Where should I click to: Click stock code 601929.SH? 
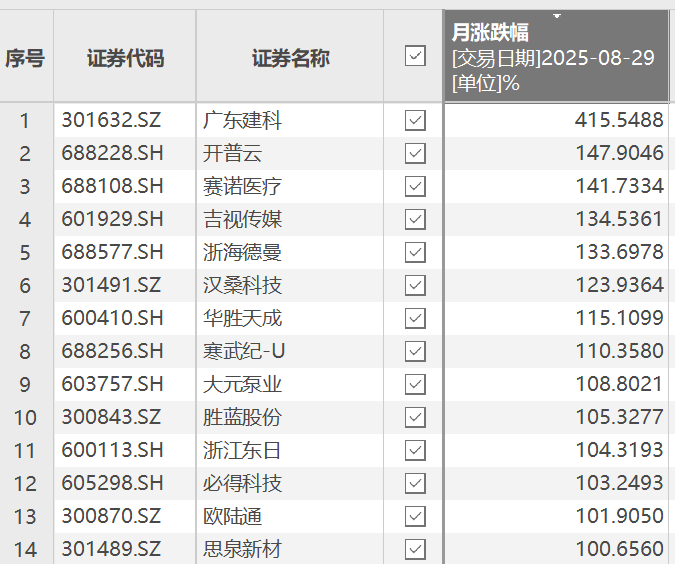[x=112, y=220]
